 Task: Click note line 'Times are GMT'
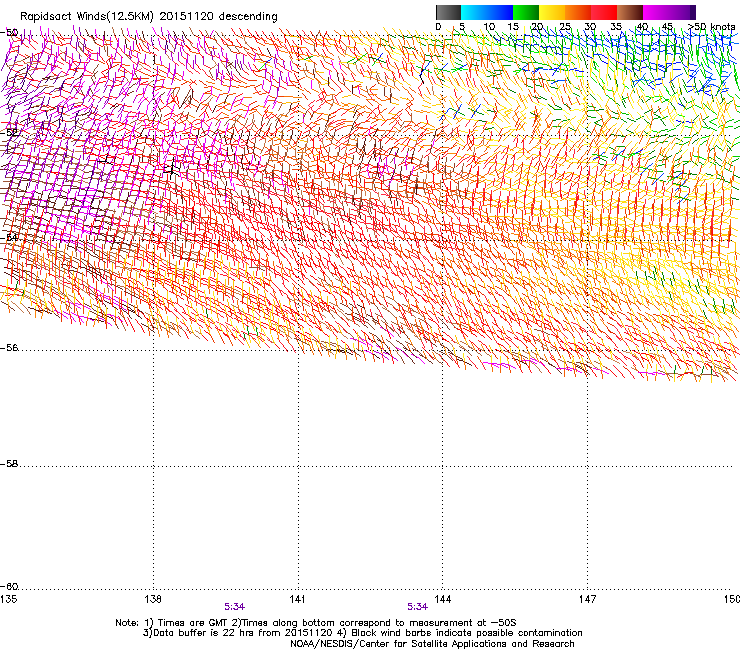[316, 623]
